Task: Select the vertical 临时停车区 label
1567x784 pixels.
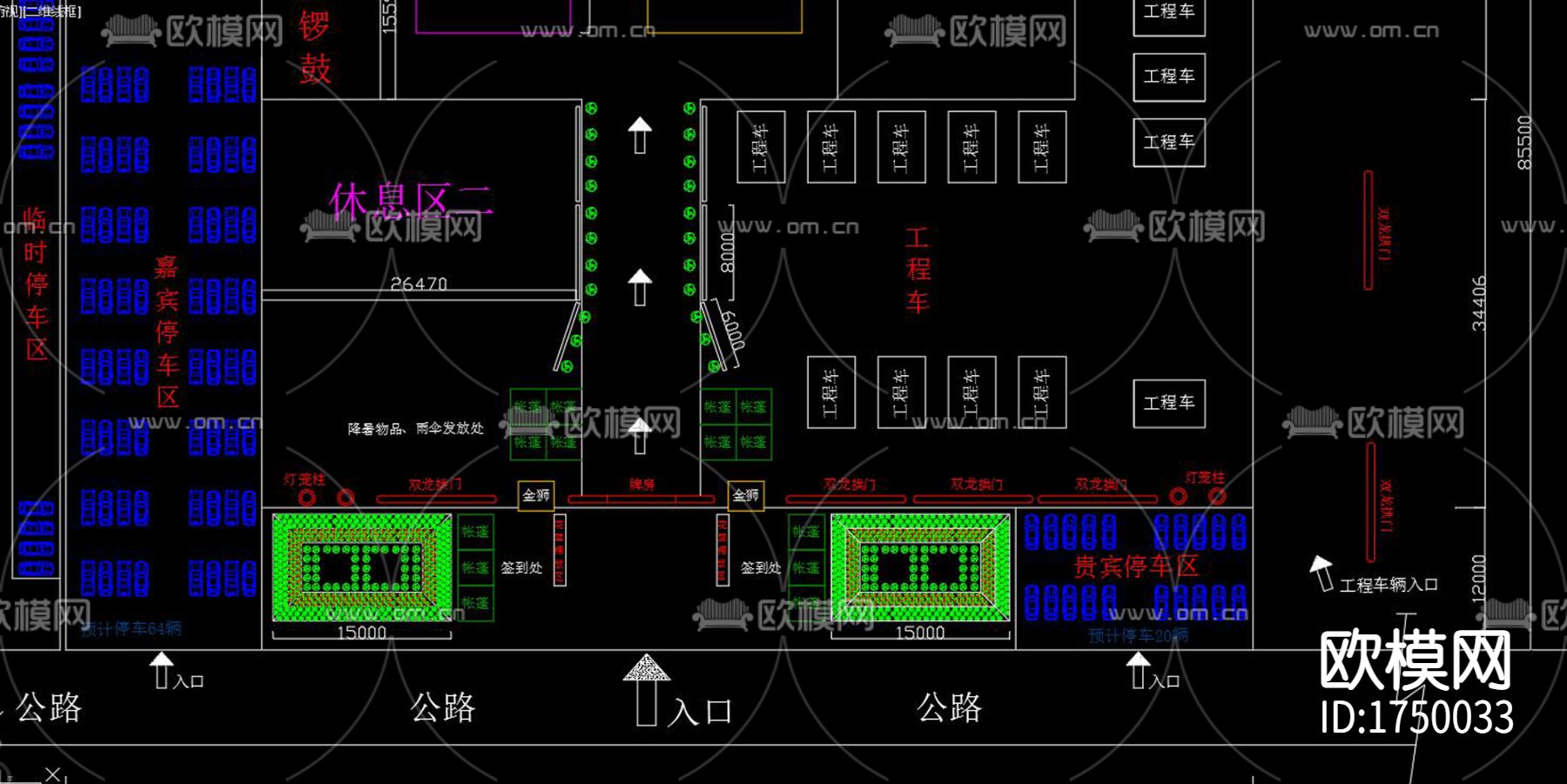Action: click(x=36, y=284)
